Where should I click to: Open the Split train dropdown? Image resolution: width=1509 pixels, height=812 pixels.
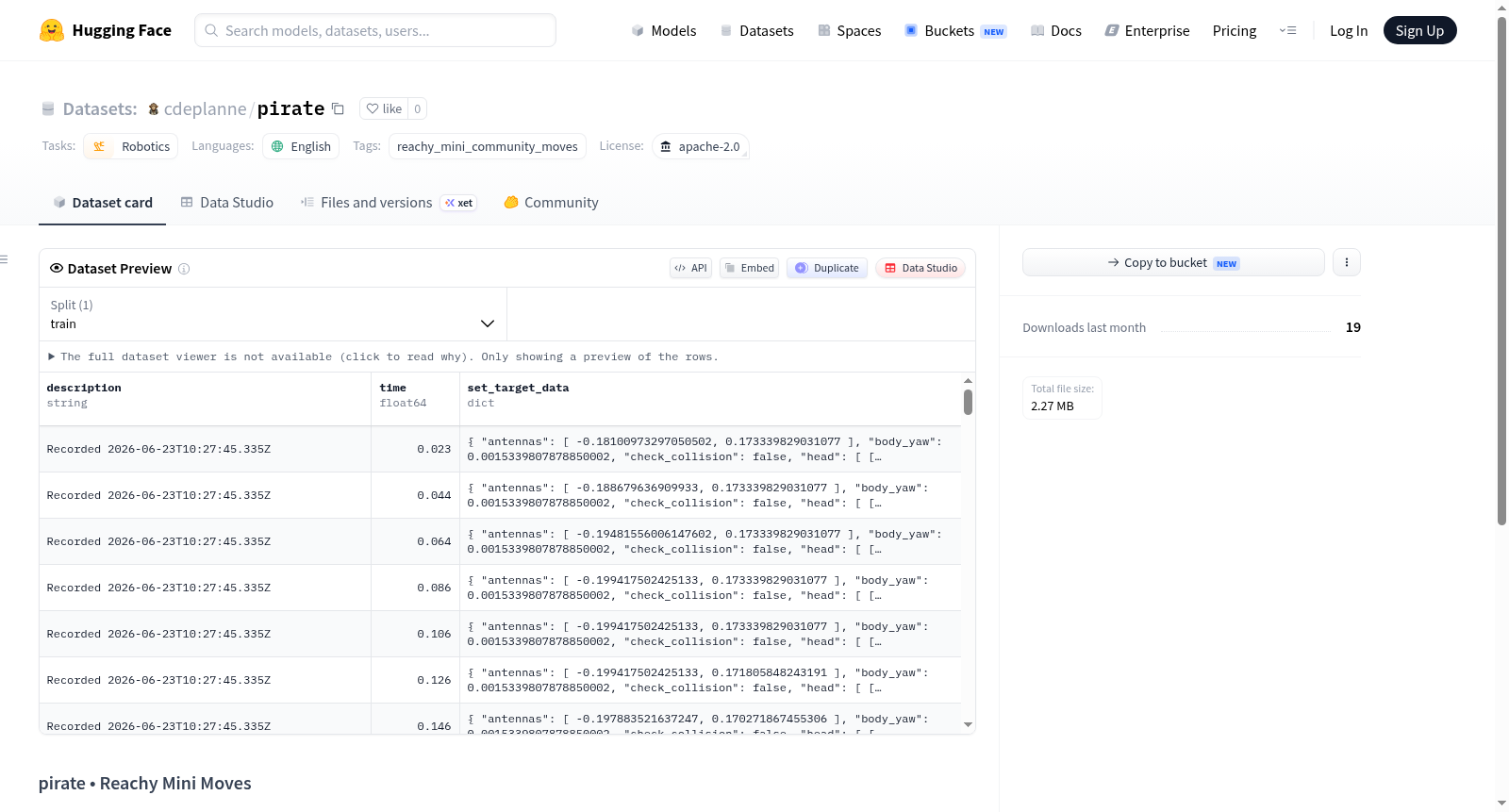[x=274, y=314]
